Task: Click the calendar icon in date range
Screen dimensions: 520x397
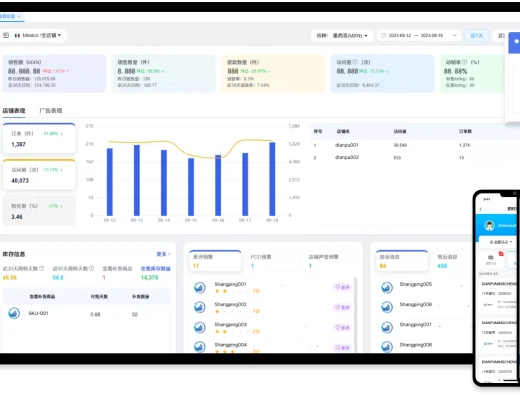Action: pos(383,35)
